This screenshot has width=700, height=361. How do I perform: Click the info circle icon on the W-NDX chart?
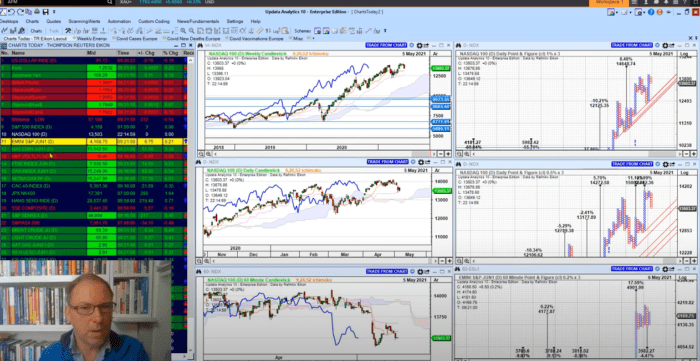pos(412,45)
